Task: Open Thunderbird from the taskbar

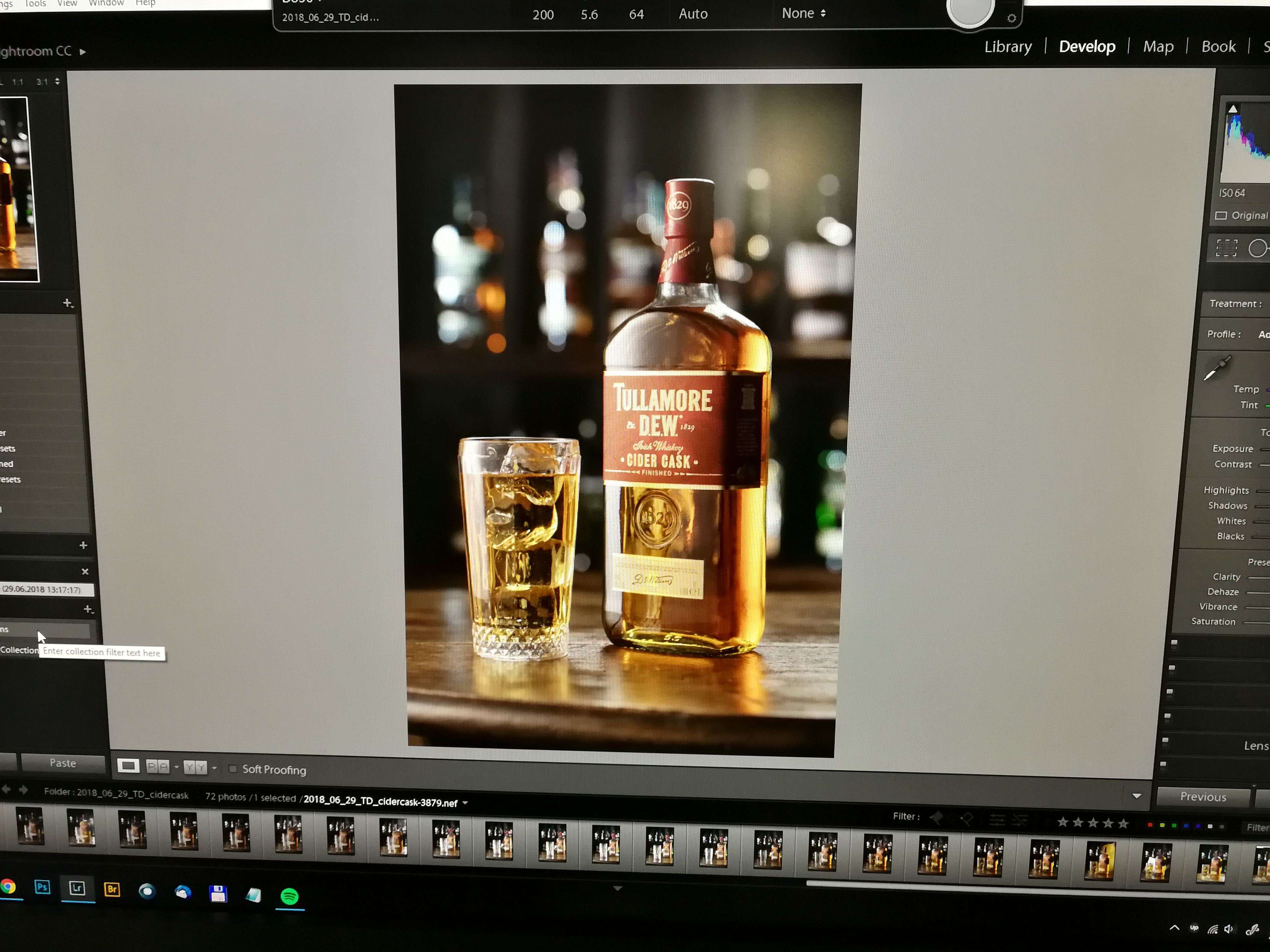Action: (x=183, y=892)
